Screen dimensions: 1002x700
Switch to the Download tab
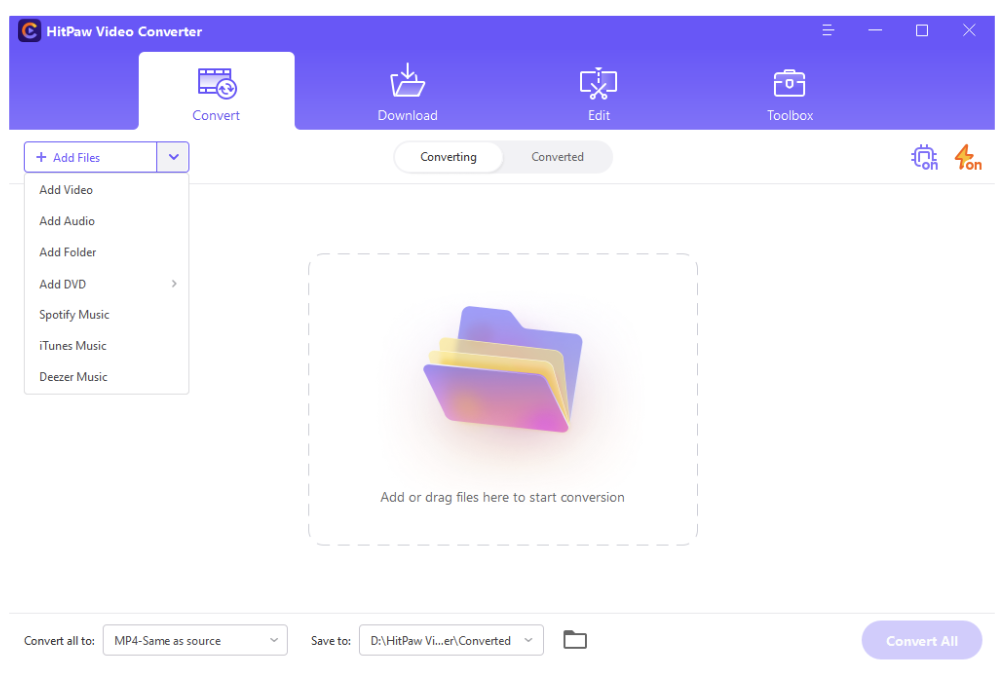407,91
